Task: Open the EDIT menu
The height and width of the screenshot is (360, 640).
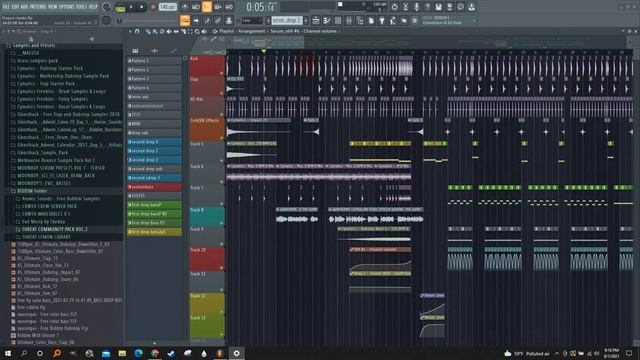Action: (17, 7)
